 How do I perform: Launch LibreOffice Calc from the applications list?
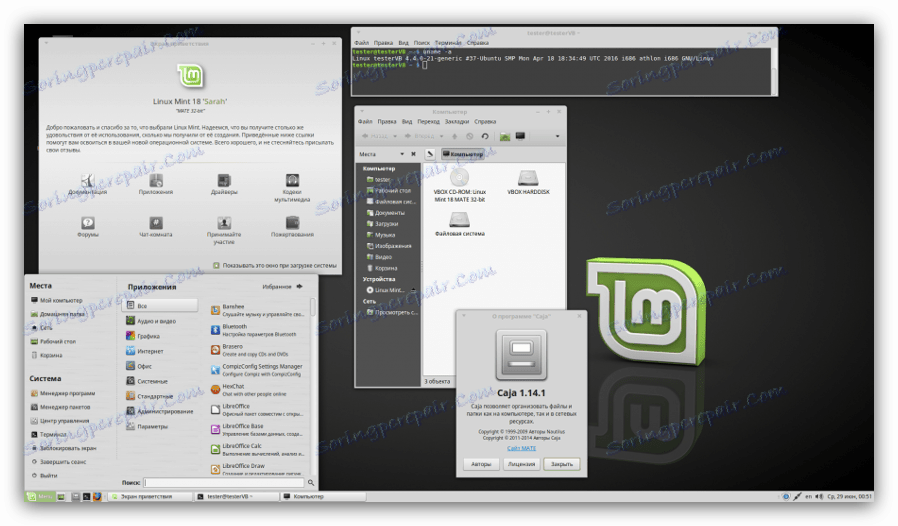pos(258,450)
